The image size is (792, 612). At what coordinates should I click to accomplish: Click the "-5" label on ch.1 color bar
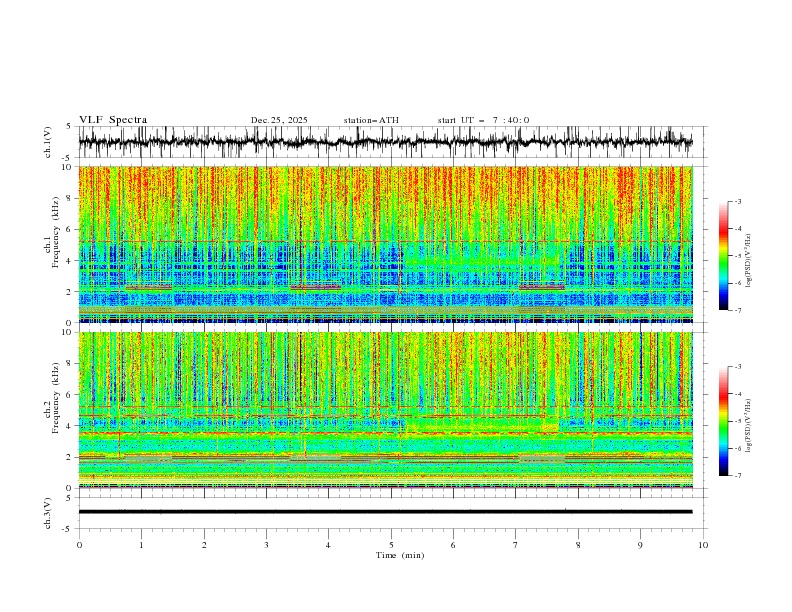737,256
